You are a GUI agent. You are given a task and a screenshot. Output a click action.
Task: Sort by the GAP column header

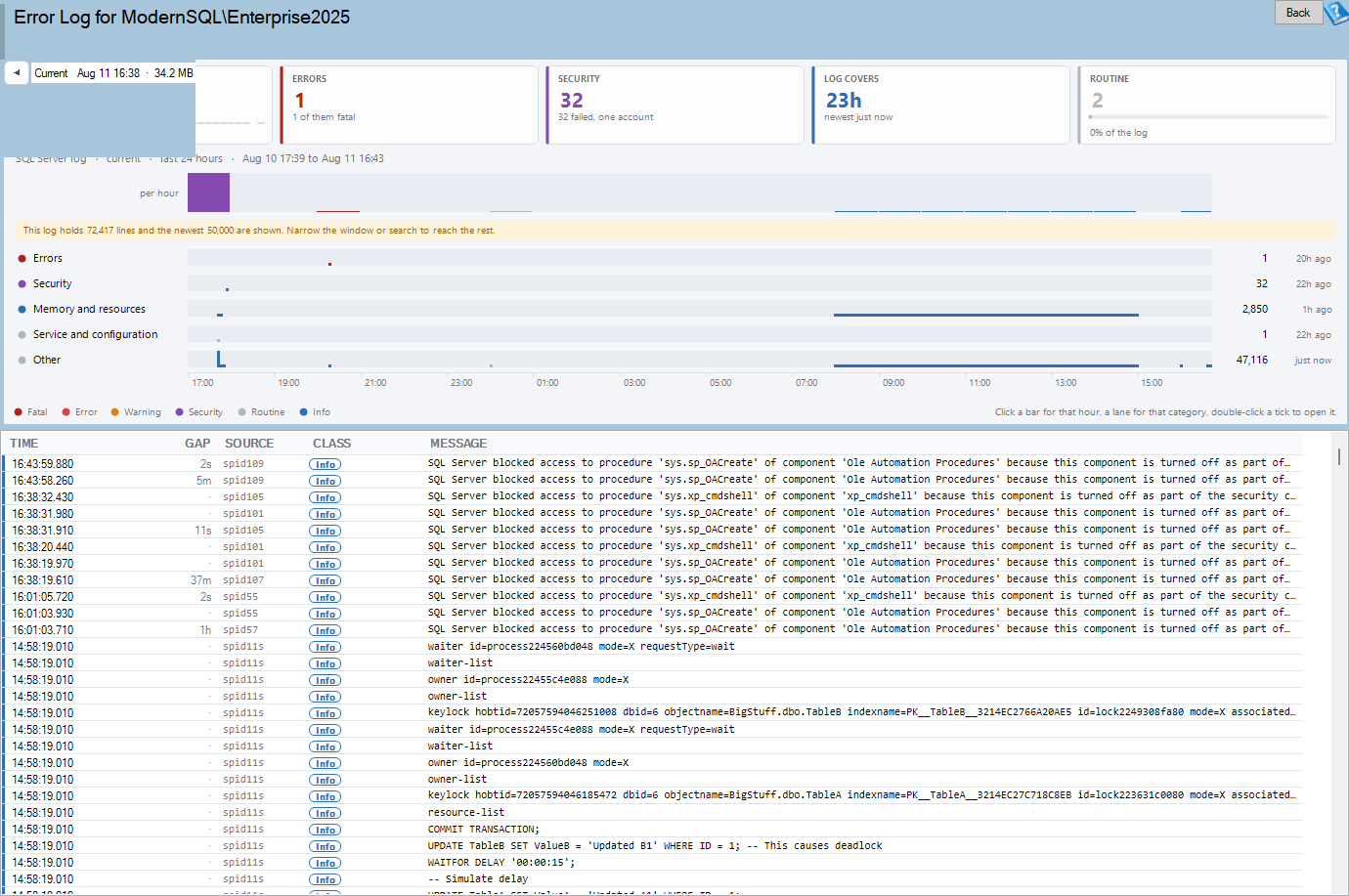(x=197, y=444)
